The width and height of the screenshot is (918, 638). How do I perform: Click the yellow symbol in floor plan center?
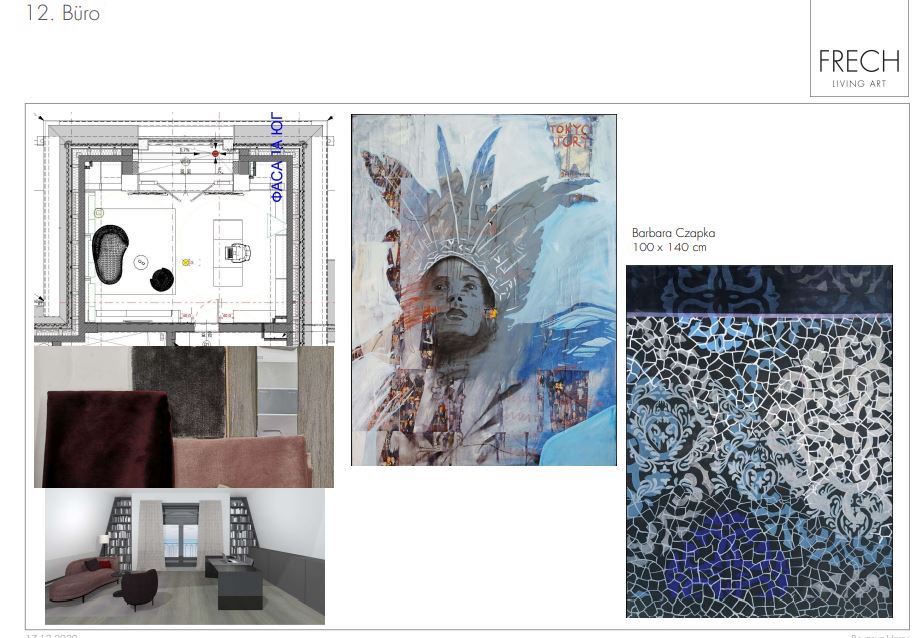pos(187,263)
